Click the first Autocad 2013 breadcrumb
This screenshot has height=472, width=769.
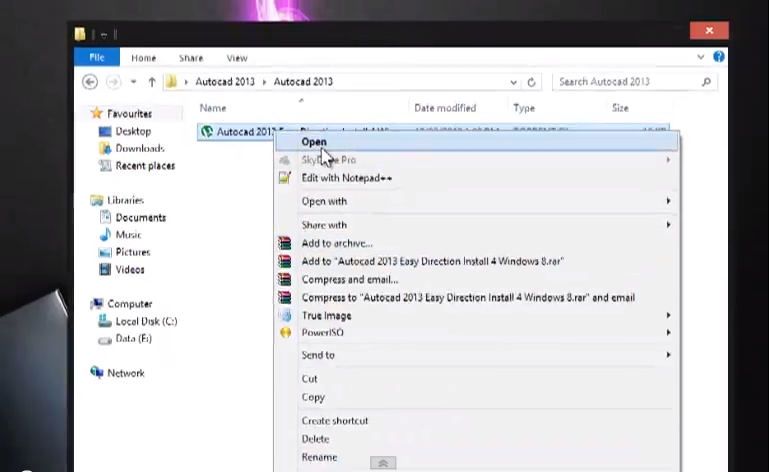(225, 82)
